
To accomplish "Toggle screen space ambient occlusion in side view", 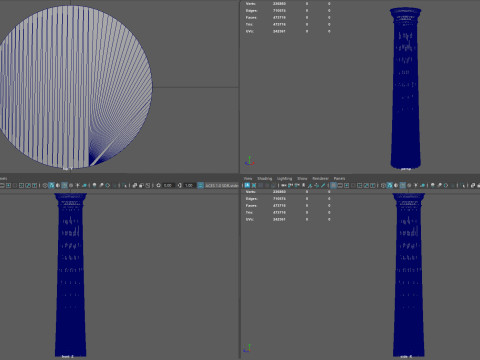I will (x=433, y=185).
